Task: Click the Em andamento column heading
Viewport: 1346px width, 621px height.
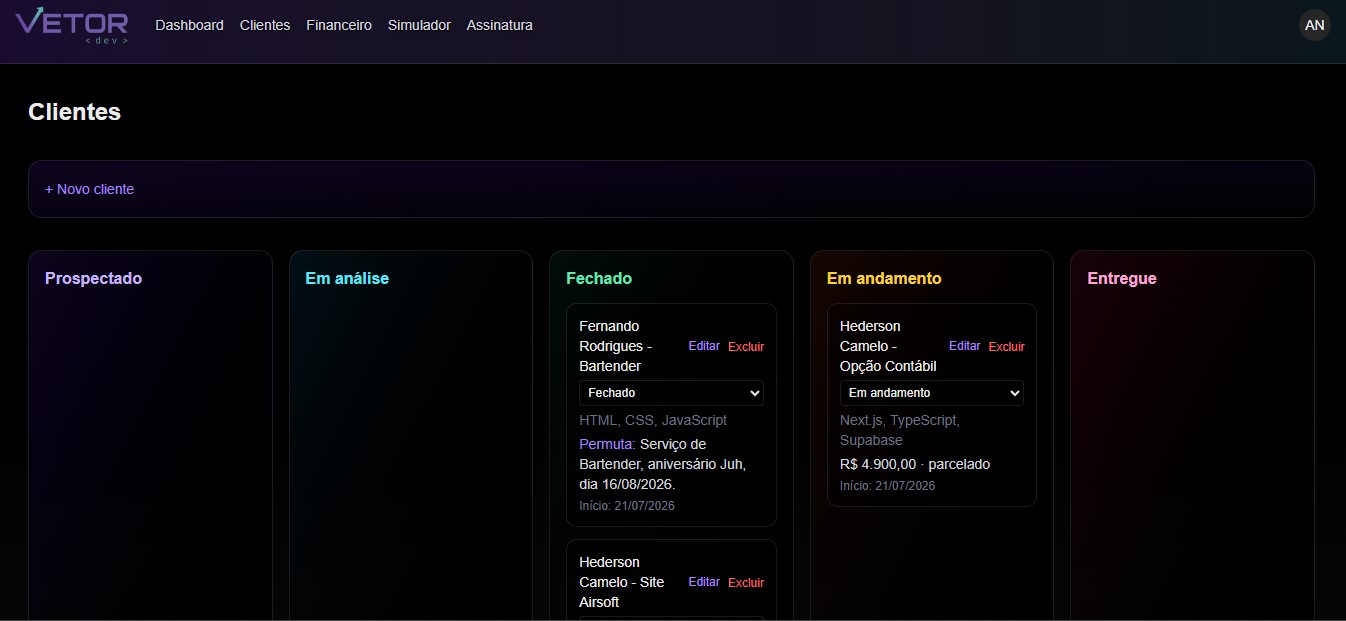Action: (884, 278)
